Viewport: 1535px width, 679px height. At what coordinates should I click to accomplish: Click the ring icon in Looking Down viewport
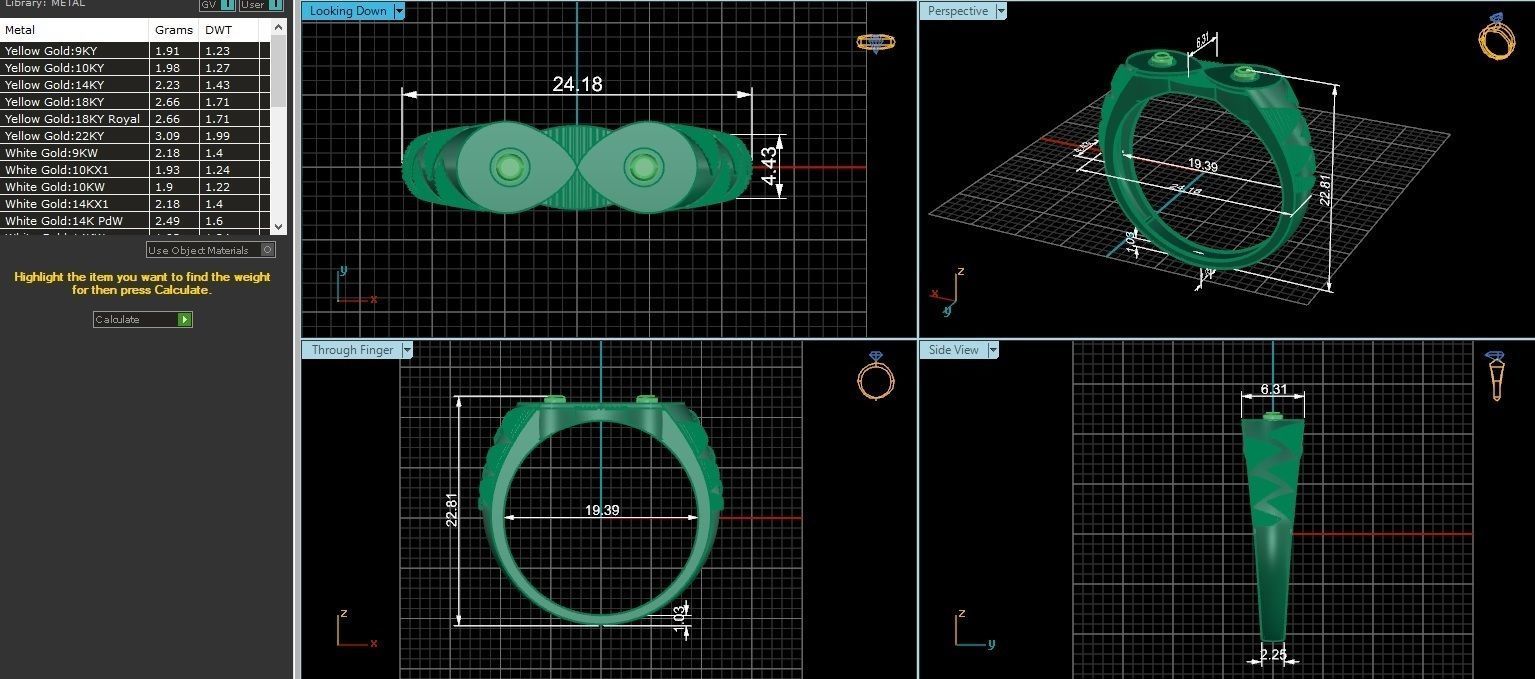pos(875,42)
